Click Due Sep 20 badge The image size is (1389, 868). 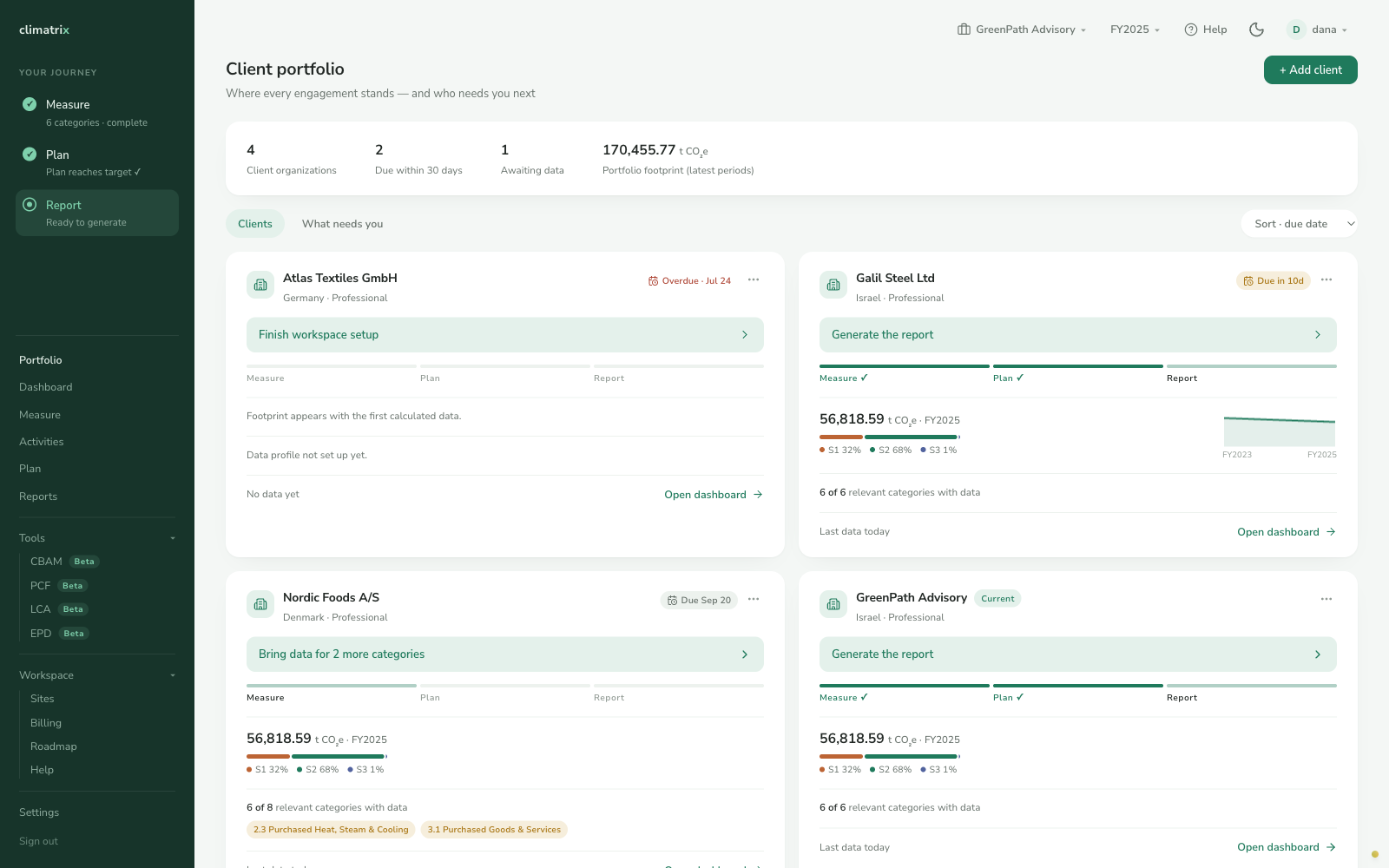pyautogui.click(x=699, y=601)
